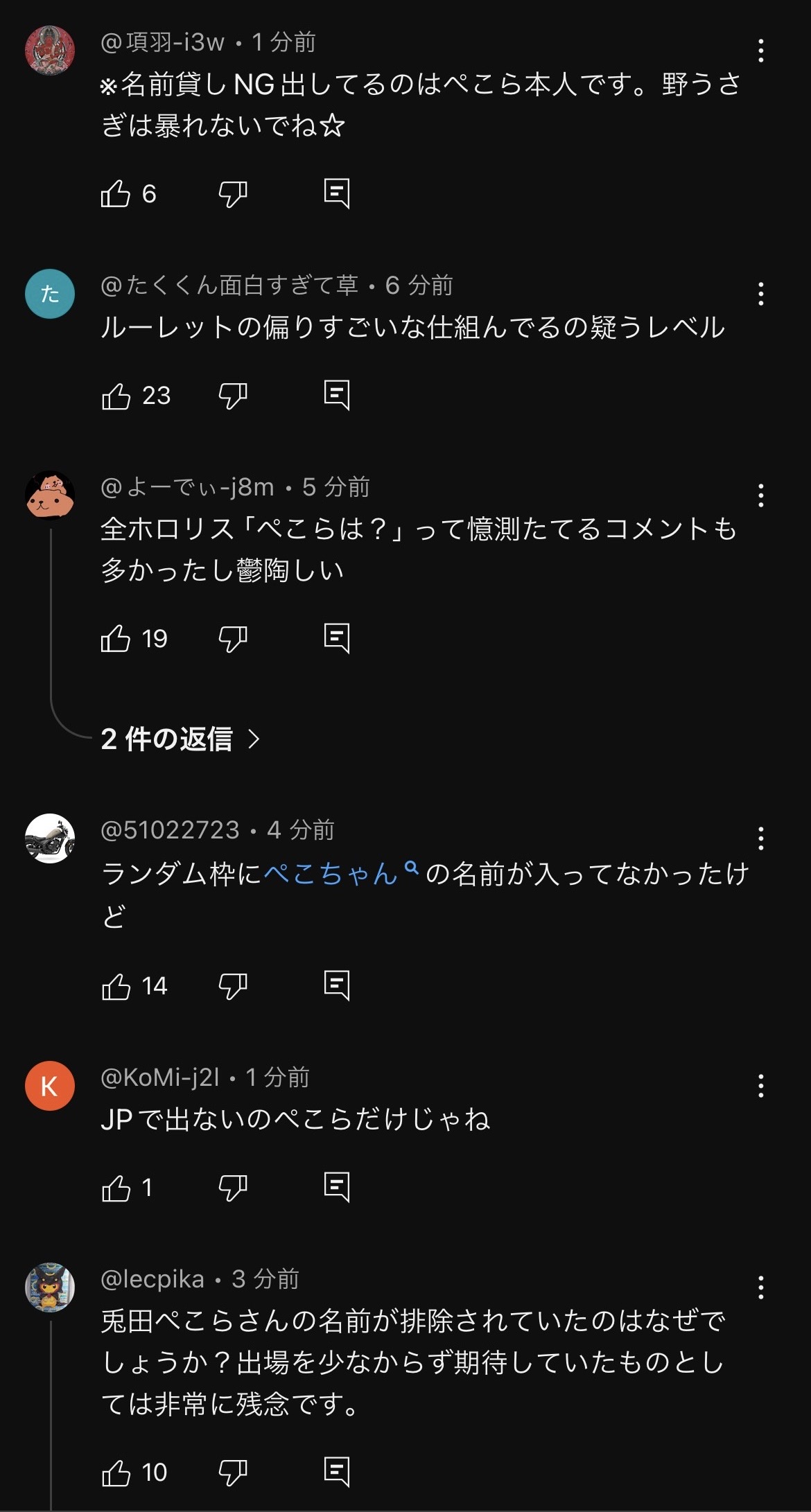Viewport: 811px width, 1512px height.
Task: Like the roulette comment with 23 likes
Action: (116, 396)
